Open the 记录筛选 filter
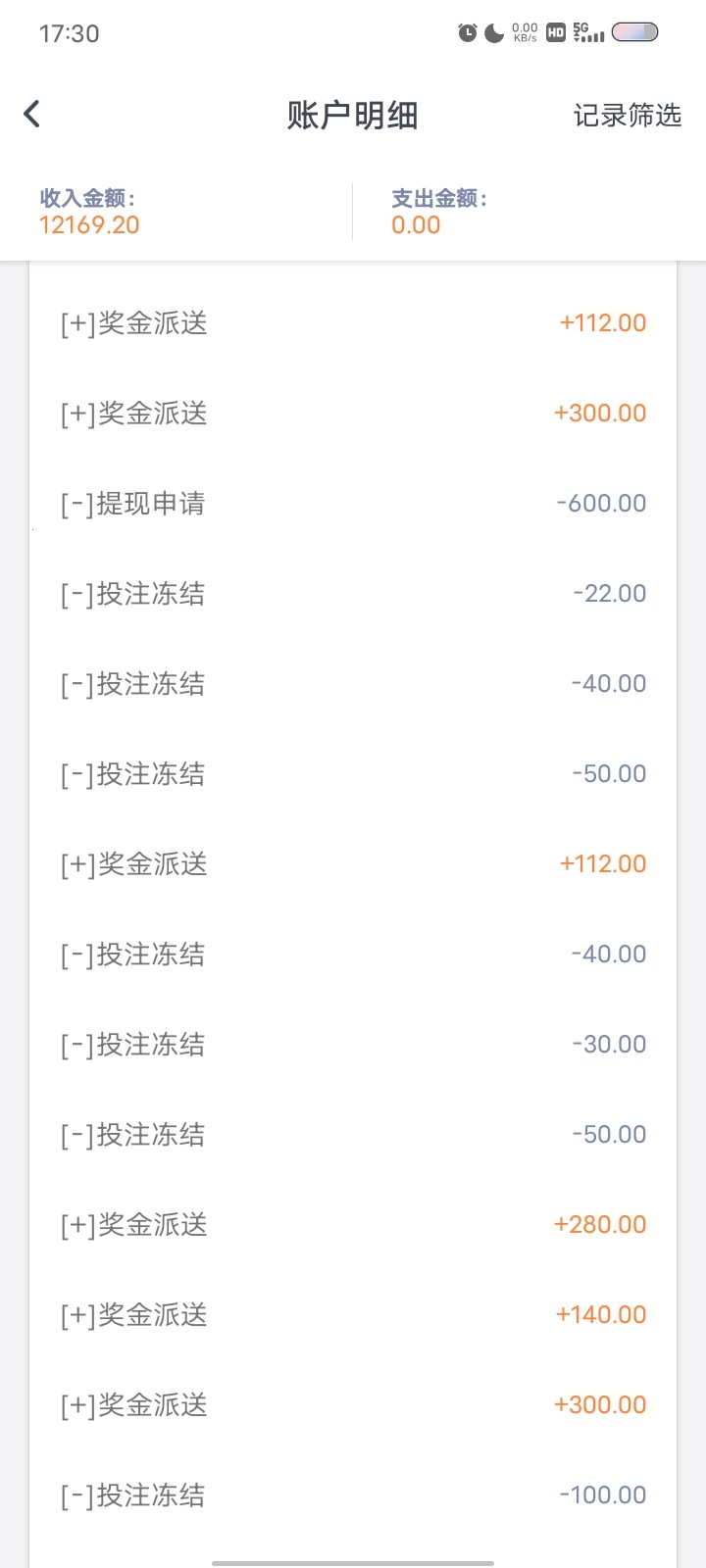The height and width of the screenshot is (1568, 706). (x=627, y=116)
